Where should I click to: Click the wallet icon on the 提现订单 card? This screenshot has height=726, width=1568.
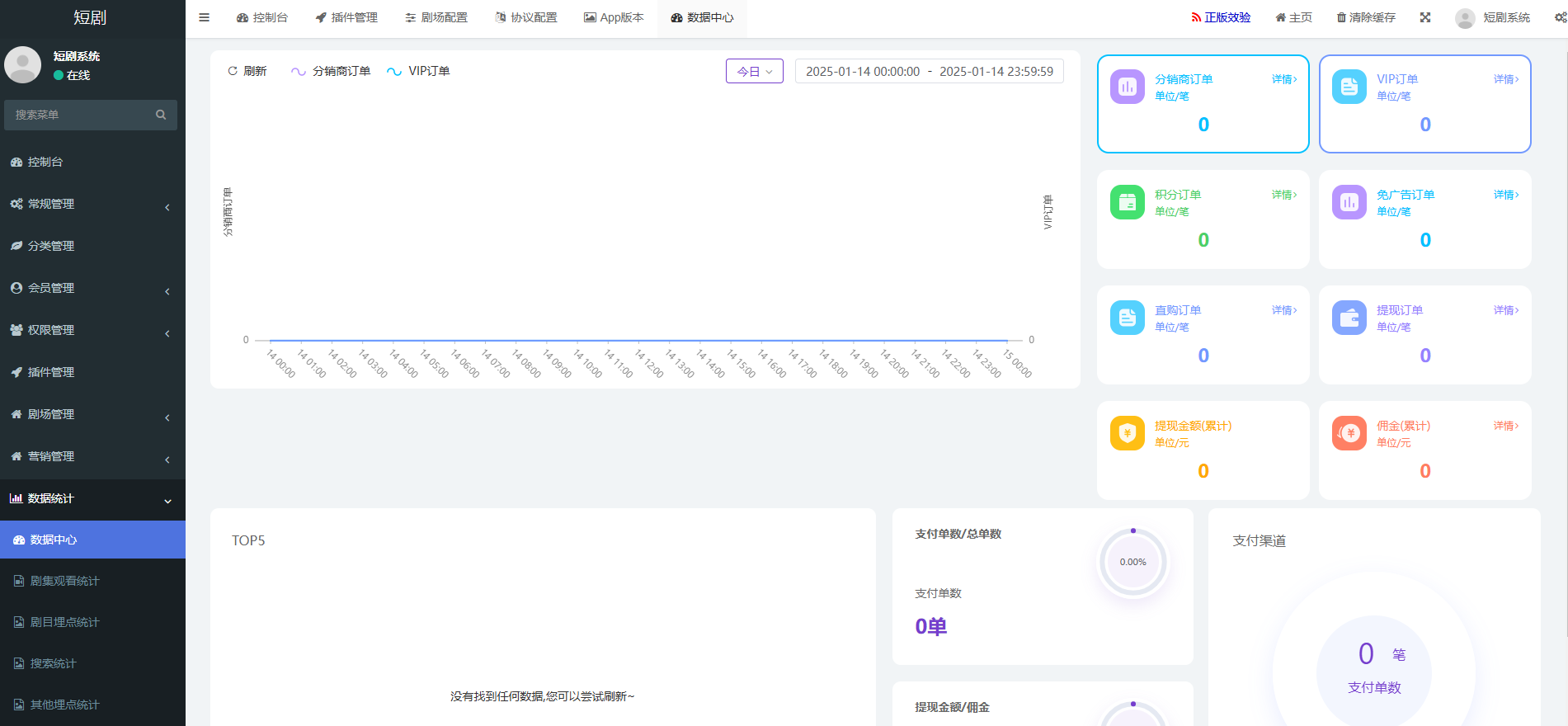[1349, 318]
